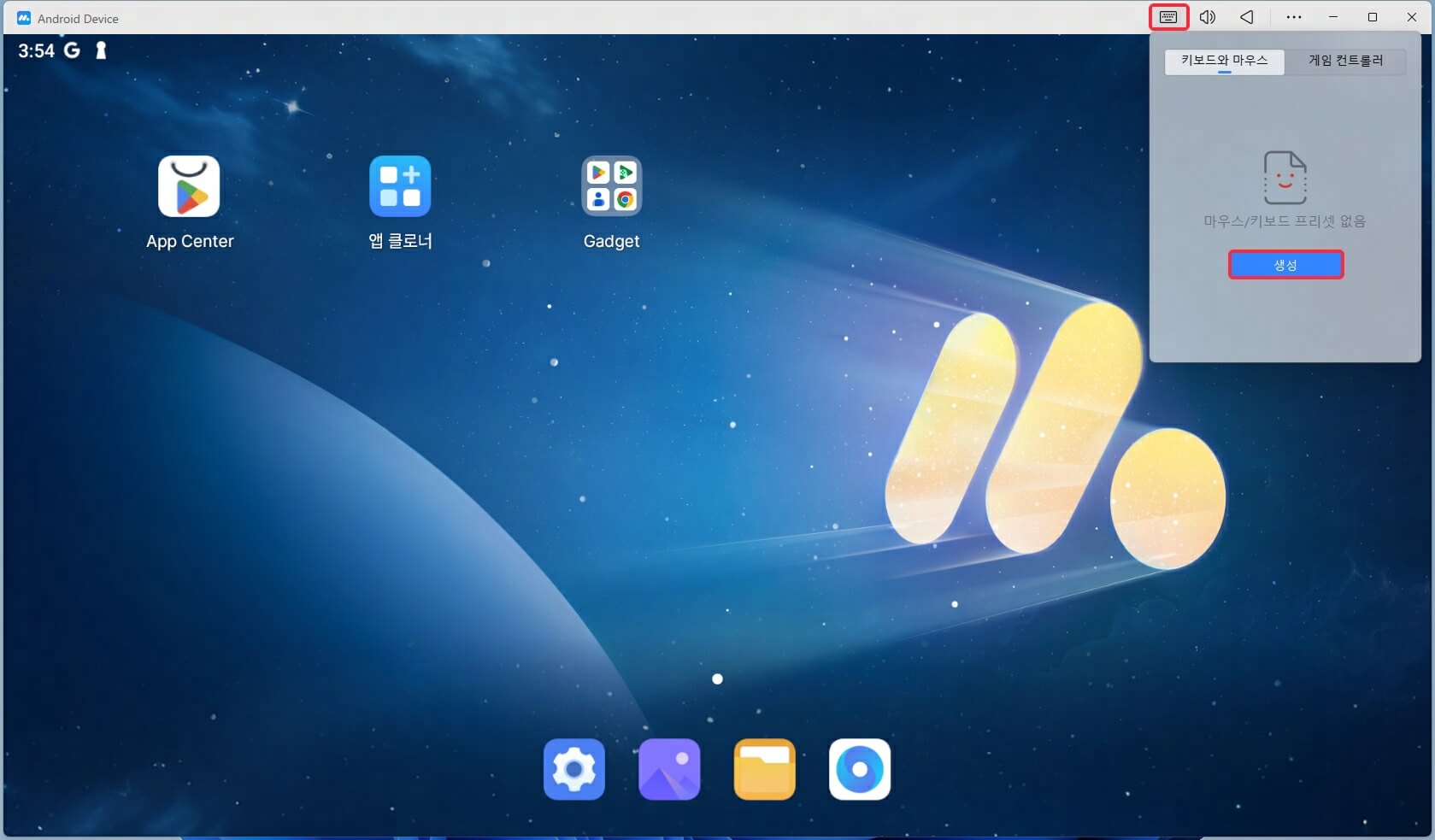The height and width of the screenshot is (840, 1435).
Task: Open the Gallery app in the dock
Action: tap(669, 769)
